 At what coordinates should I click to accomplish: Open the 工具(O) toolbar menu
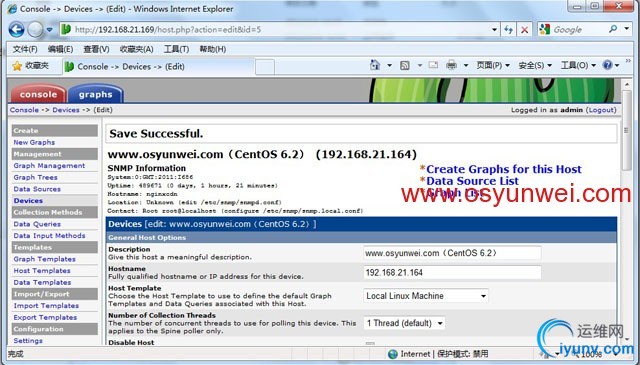578,65
